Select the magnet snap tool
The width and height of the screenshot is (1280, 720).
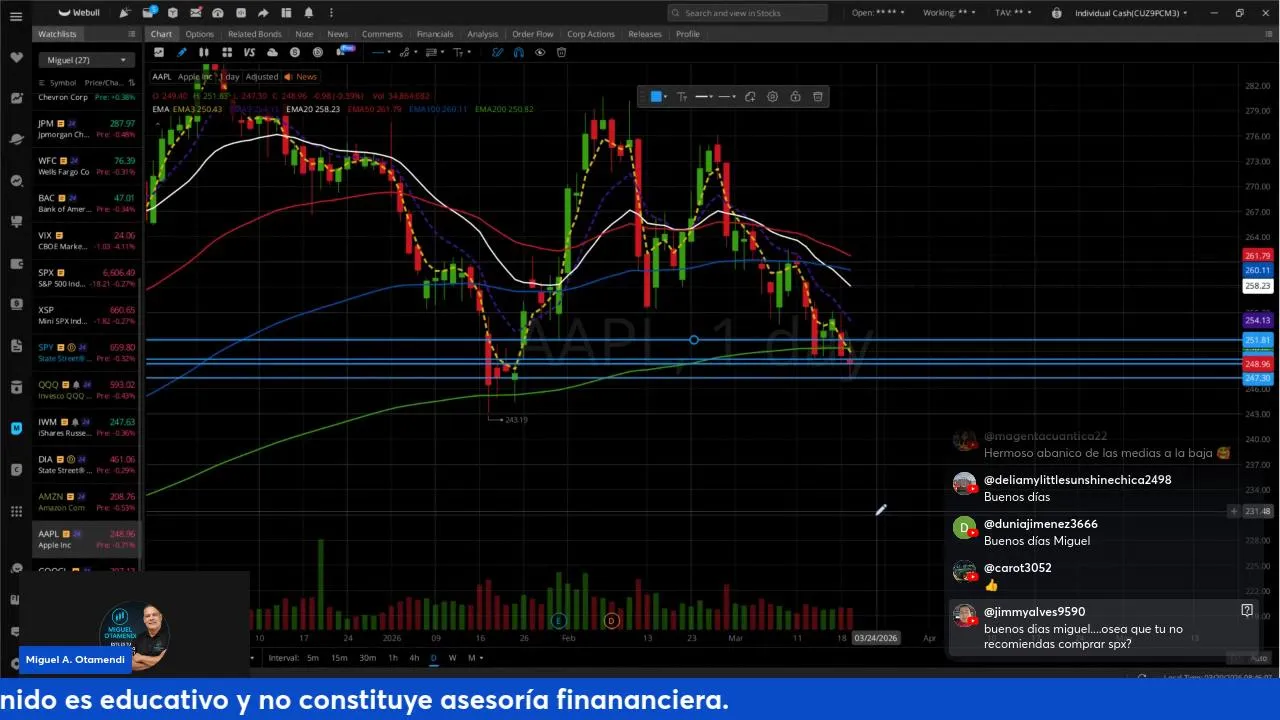click(x=518, y=52)
